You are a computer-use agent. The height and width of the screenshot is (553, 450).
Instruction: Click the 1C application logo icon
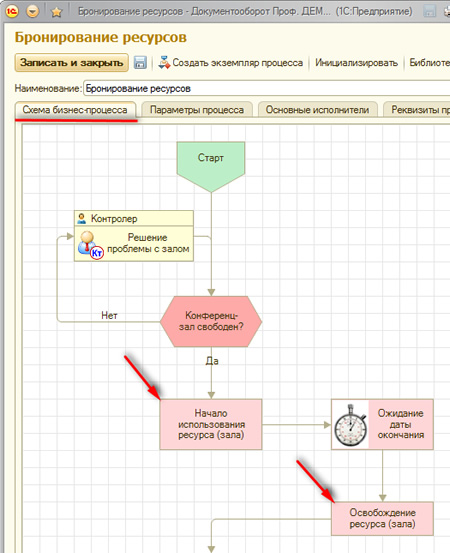coord(12,11)
